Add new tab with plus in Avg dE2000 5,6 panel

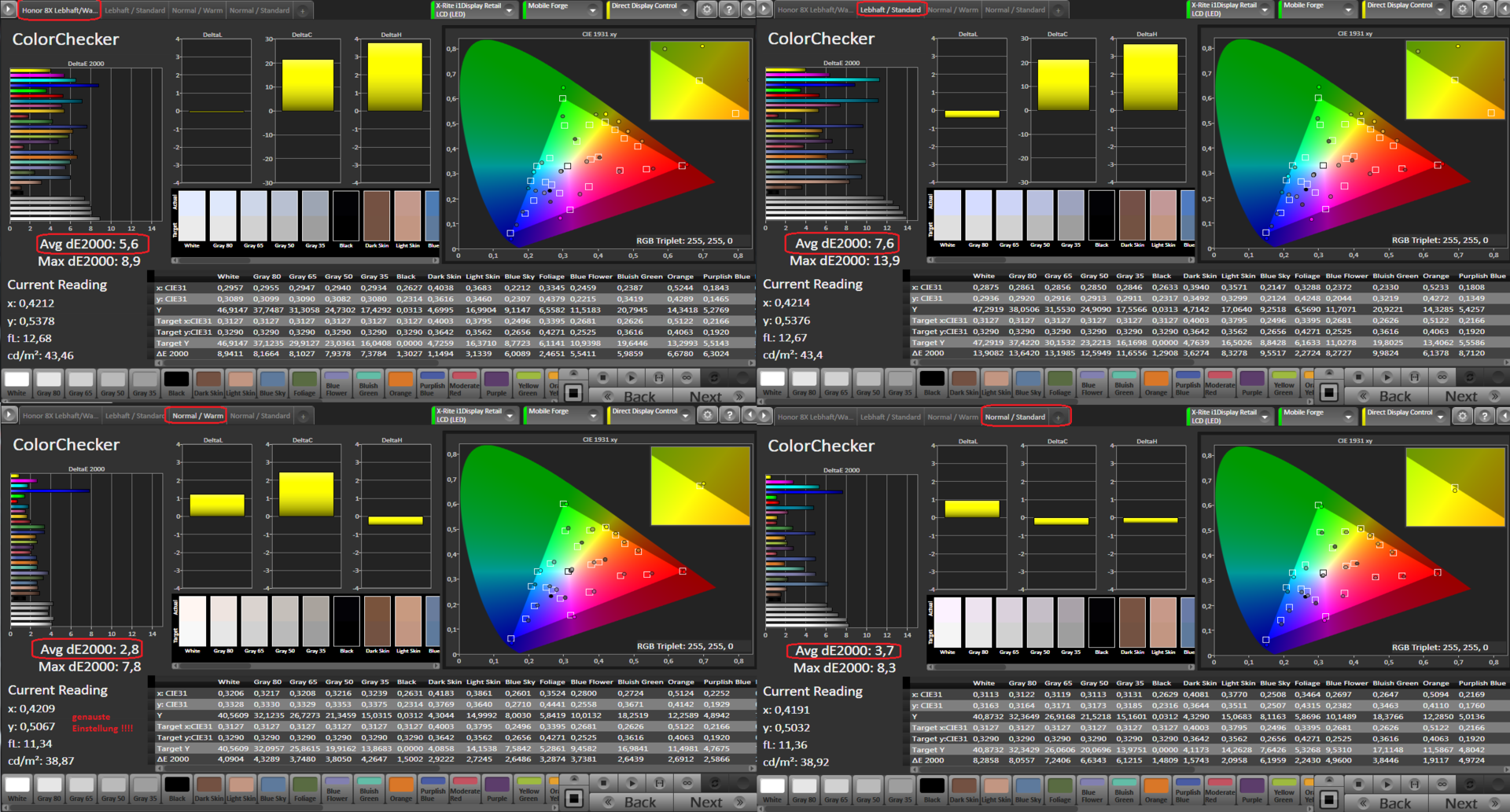coord(302,11)
